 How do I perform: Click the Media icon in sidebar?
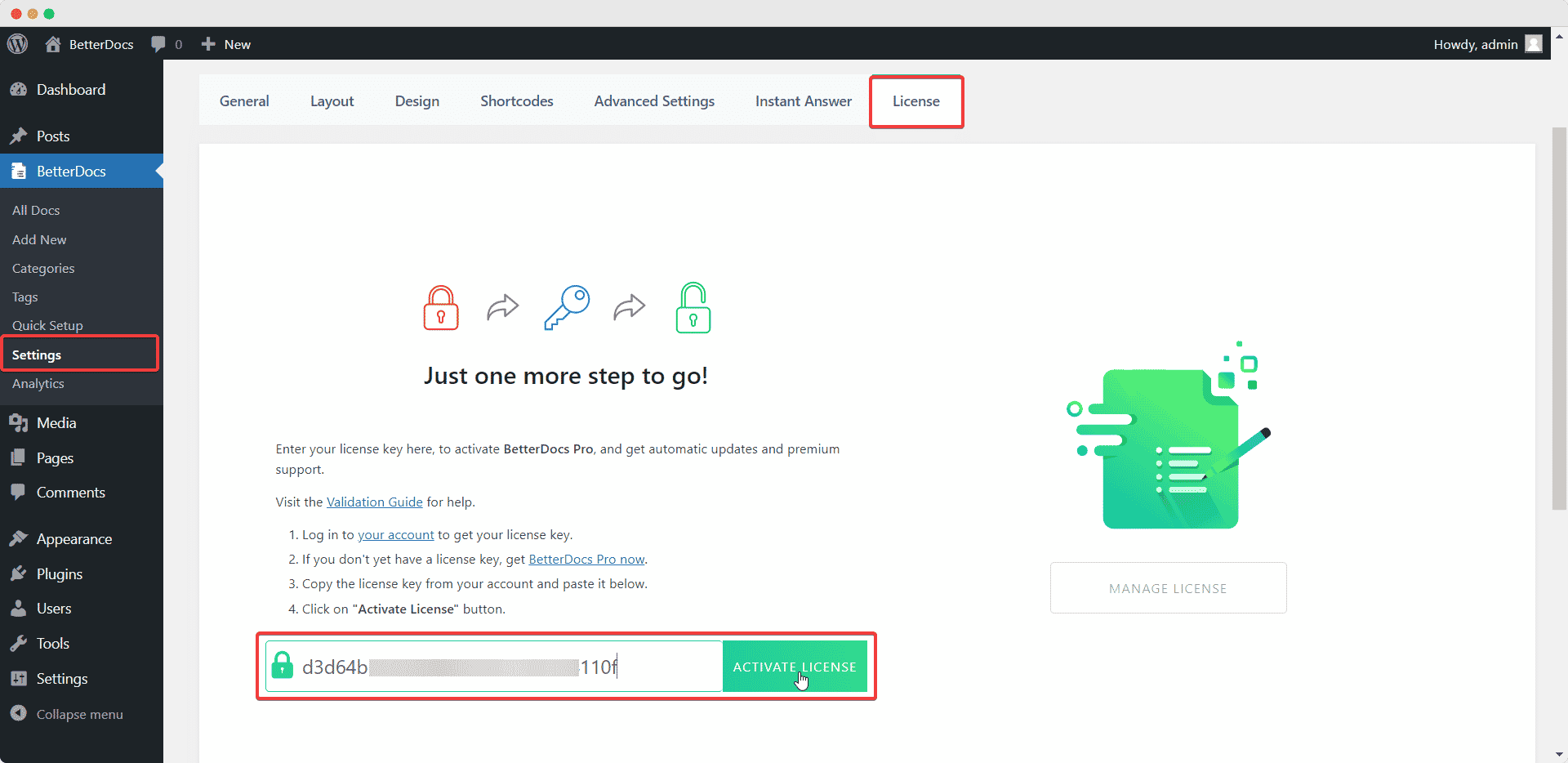pos(19,423)
